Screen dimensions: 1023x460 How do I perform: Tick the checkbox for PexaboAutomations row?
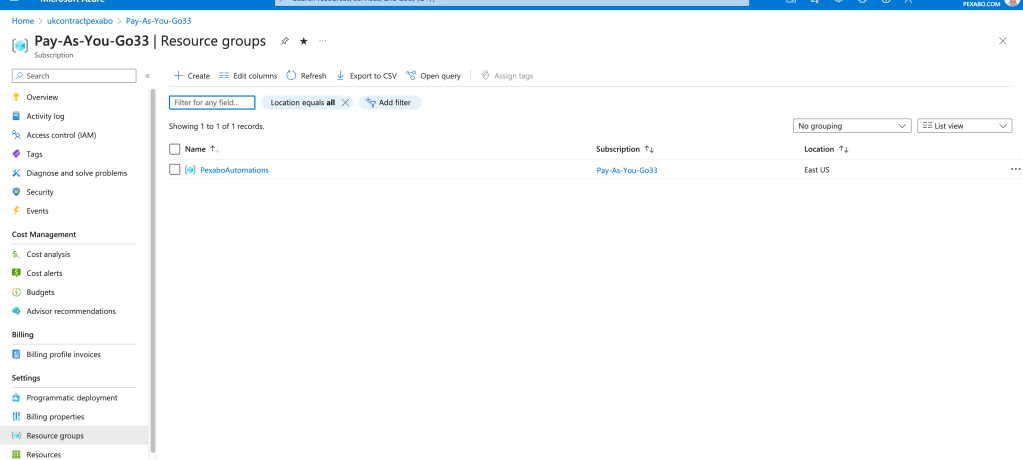coord(174,170)
